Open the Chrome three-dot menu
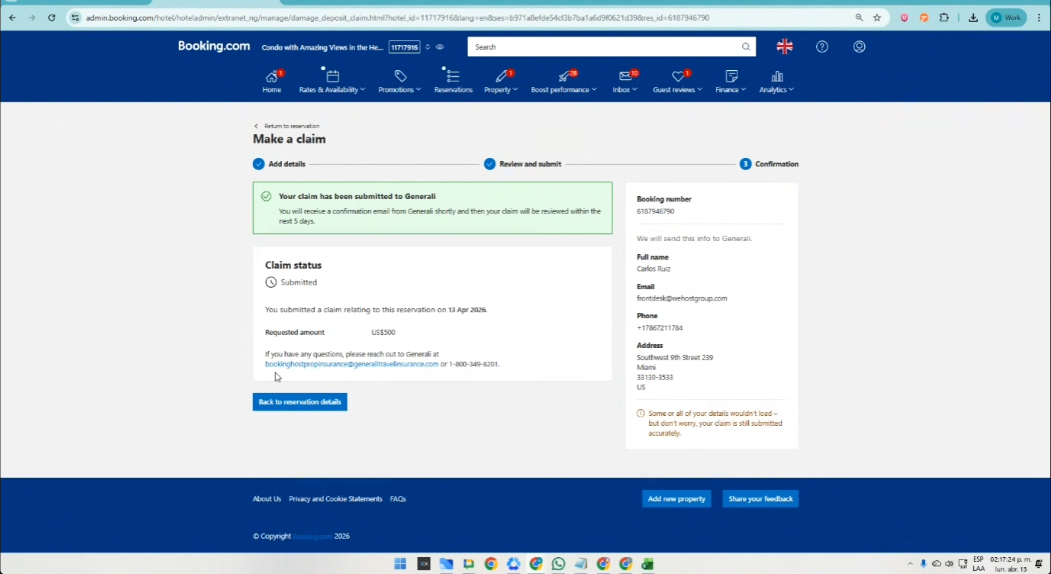 [x=1039, y=17]
